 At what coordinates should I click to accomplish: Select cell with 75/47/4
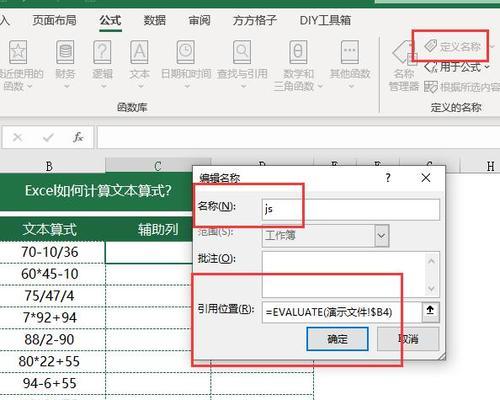pos(49,296)
